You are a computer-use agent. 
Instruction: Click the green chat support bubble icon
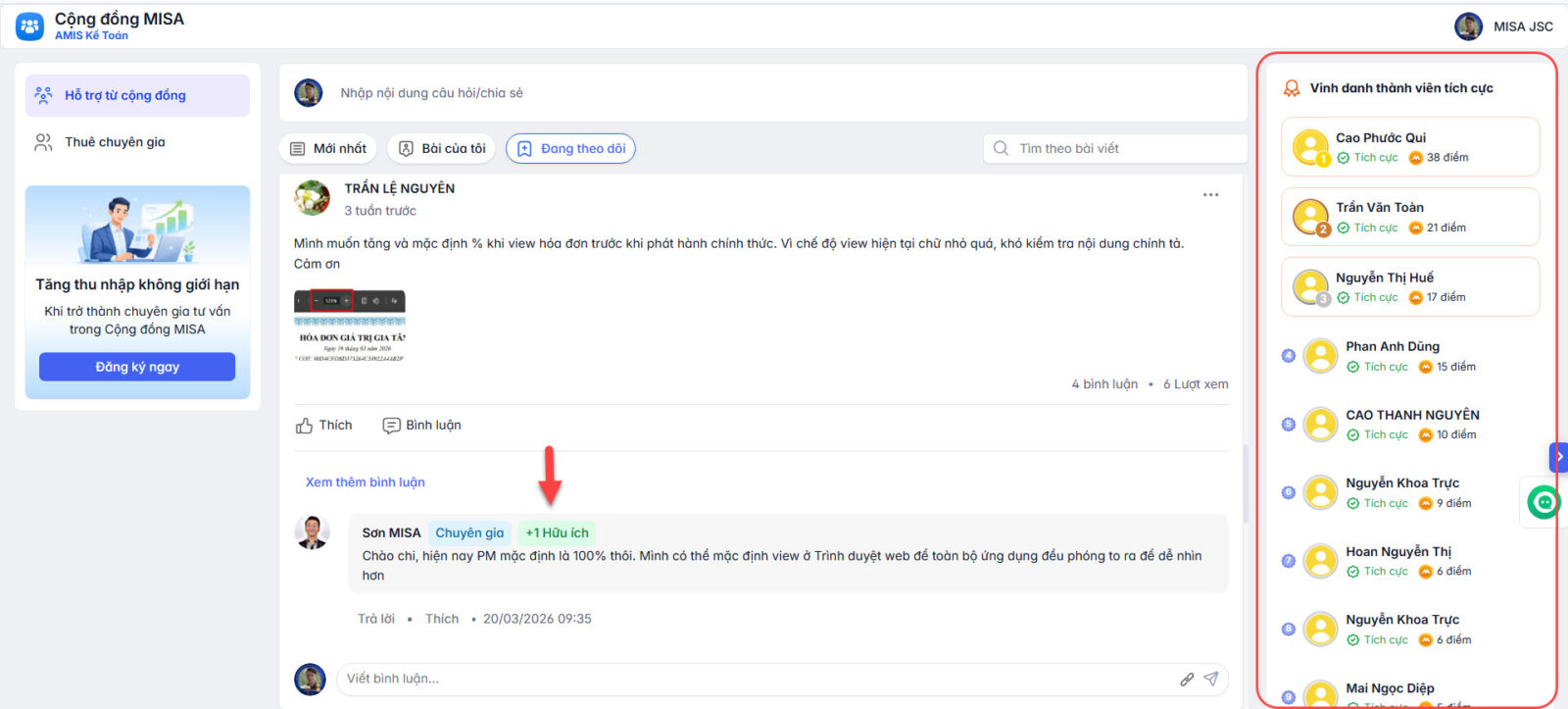[x=1543, y=503]
